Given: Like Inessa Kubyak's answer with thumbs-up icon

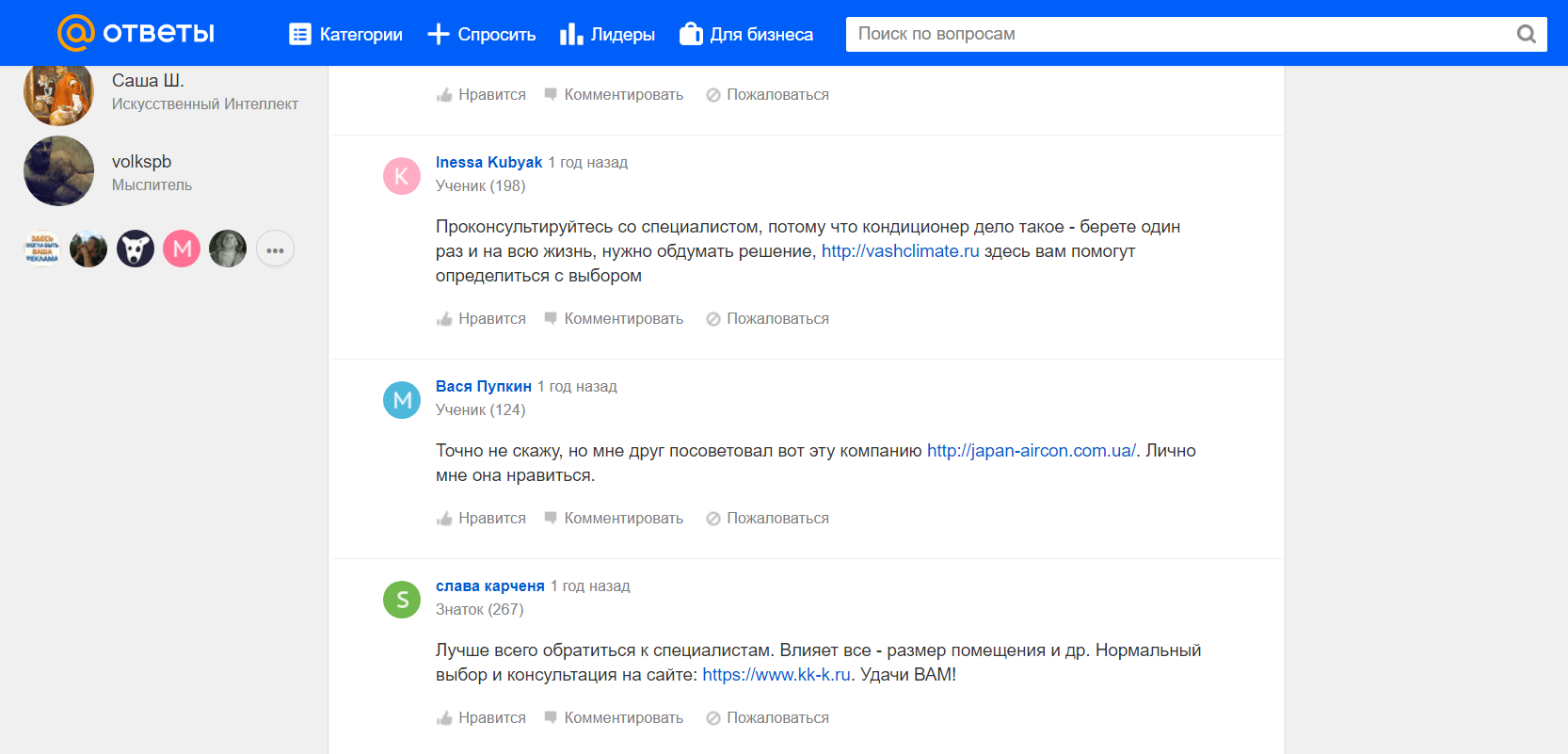Looking at the screenshot, I should point(444,319).
